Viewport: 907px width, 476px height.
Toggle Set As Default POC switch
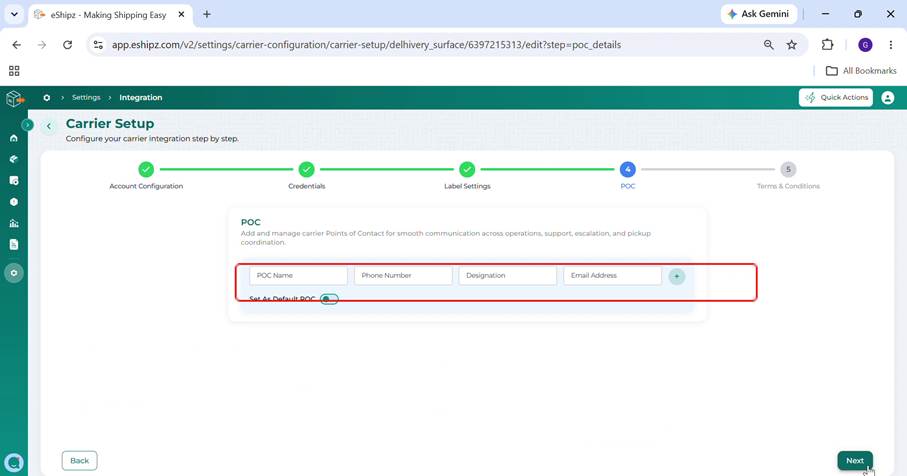(x=329, y=299)
